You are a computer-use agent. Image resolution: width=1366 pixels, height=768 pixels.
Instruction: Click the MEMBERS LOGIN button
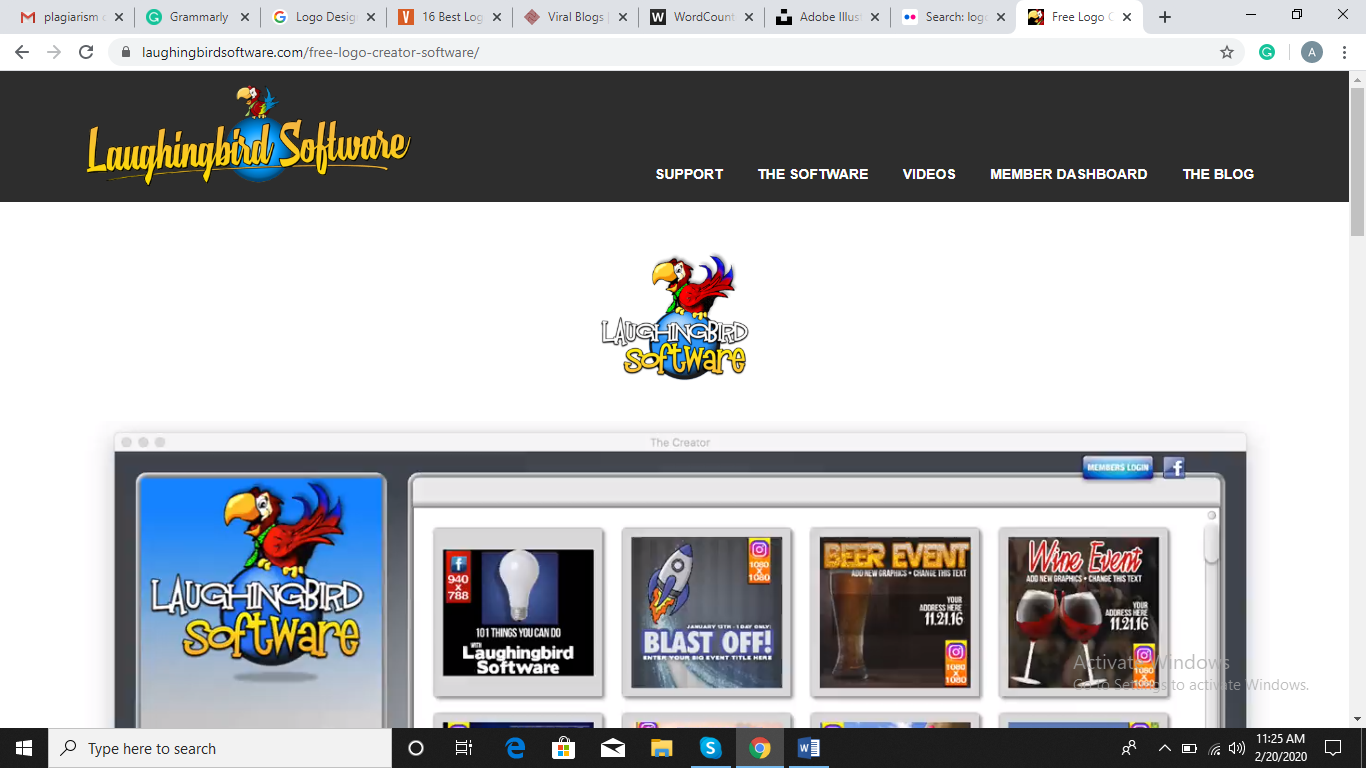pos(1118,467)
